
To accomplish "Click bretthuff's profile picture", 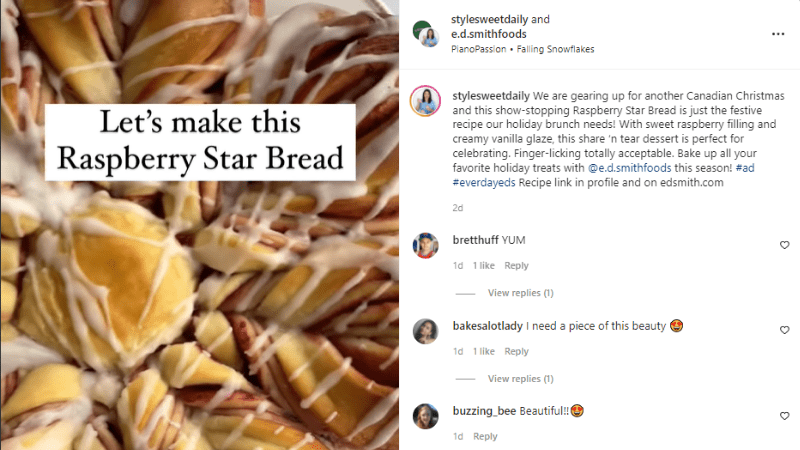I will coord(426,245).
